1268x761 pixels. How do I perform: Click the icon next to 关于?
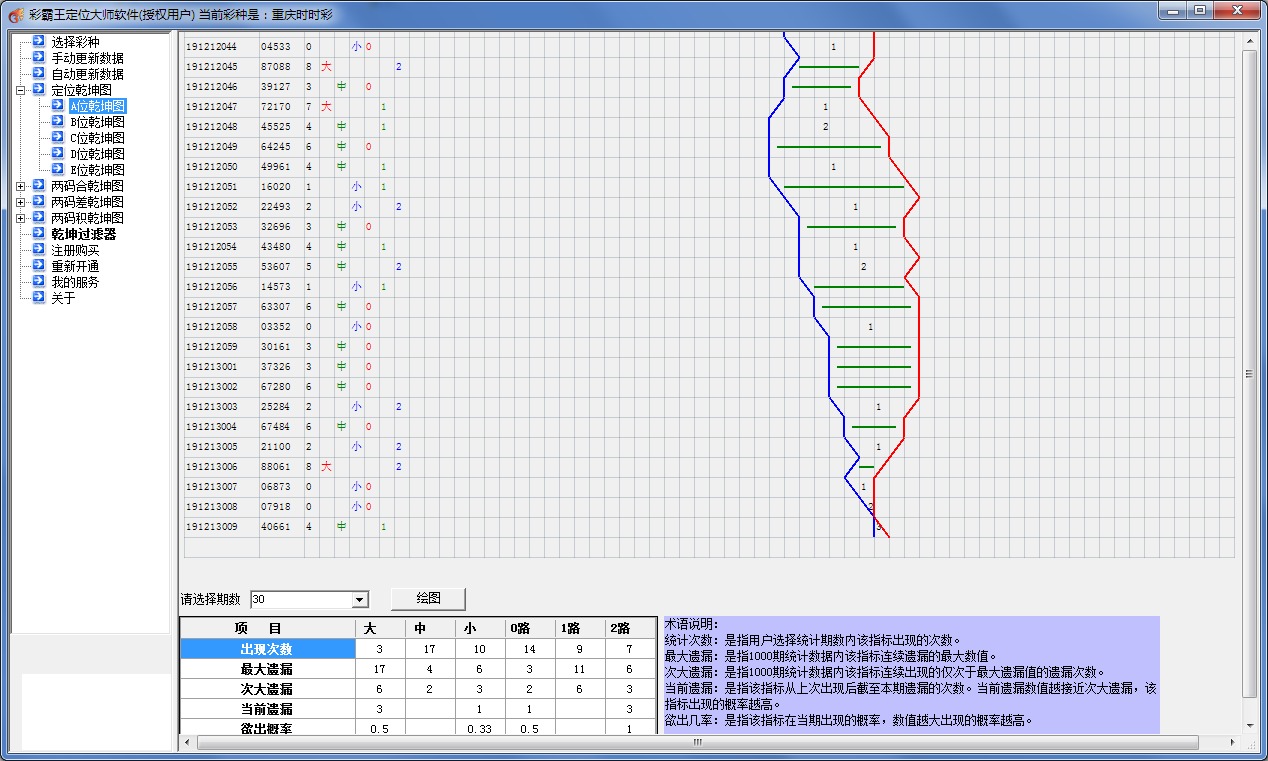point(38,298)
